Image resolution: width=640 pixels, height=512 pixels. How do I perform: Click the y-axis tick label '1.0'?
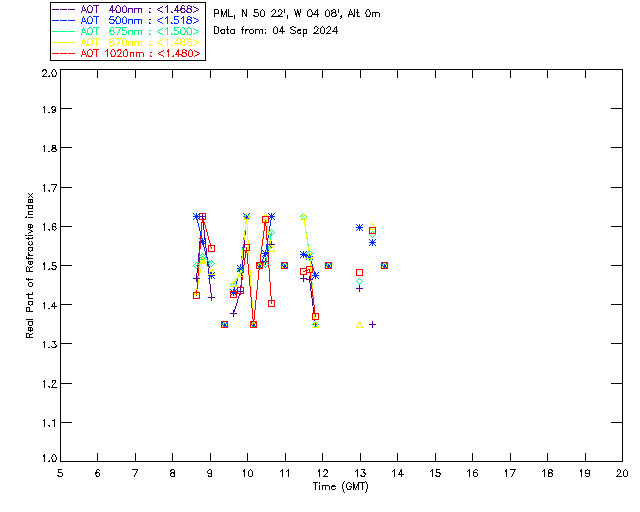[49, 458]
